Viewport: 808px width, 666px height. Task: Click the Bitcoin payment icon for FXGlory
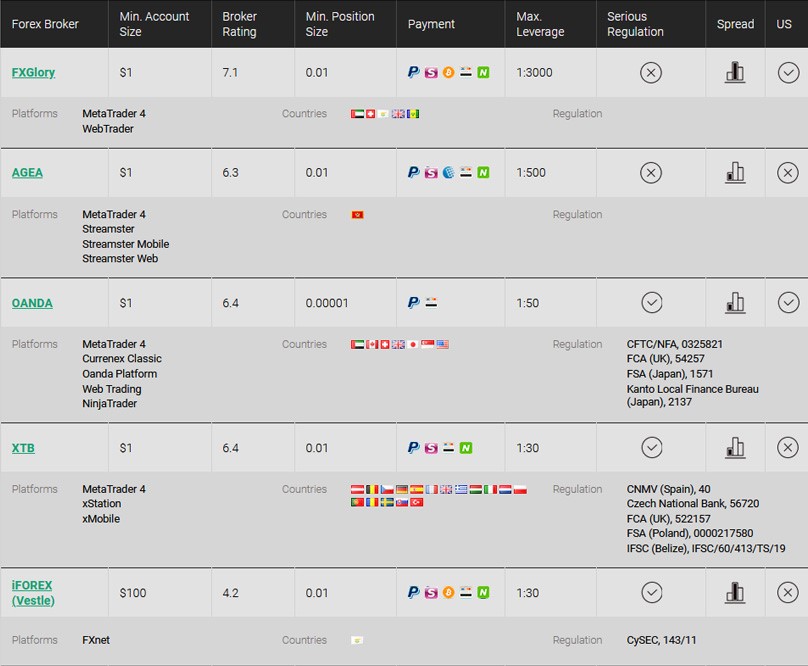pyautogui.click(x=448, y=73)
